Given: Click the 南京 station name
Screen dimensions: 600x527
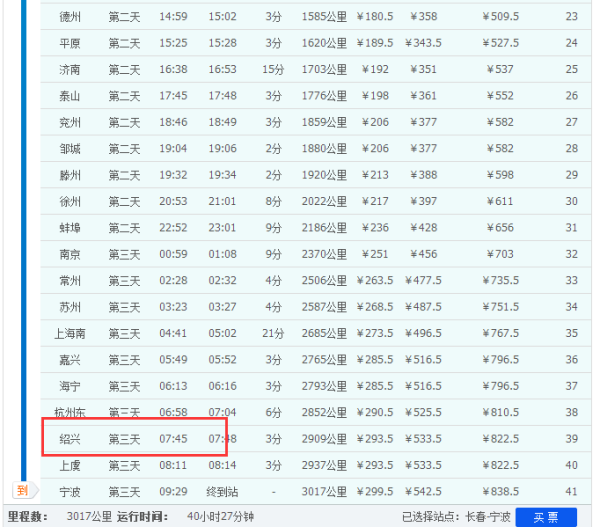Looking at the screenshot, I should pos(70,254).
